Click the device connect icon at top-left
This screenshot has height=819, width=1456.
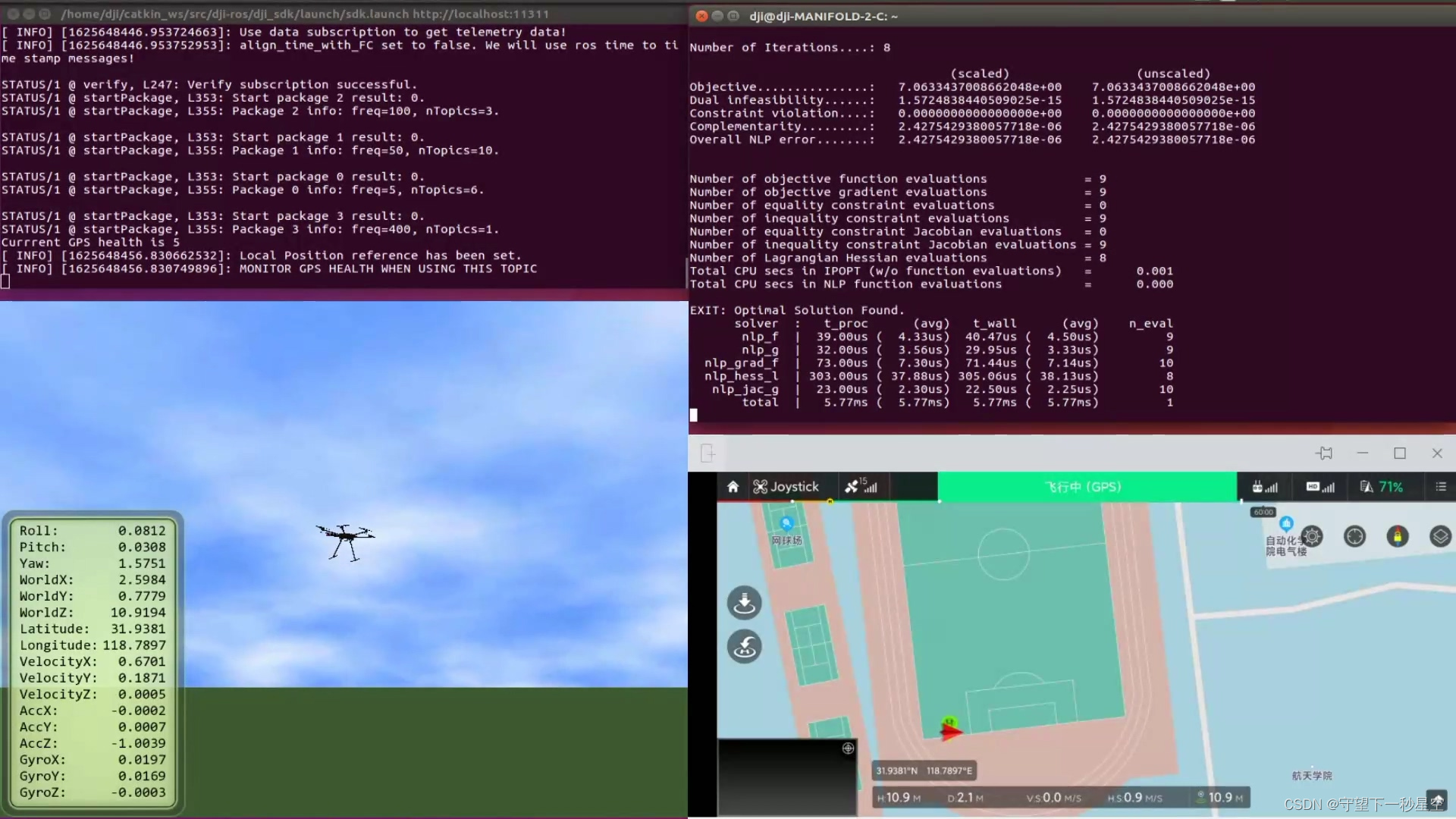tap(707, 453)
